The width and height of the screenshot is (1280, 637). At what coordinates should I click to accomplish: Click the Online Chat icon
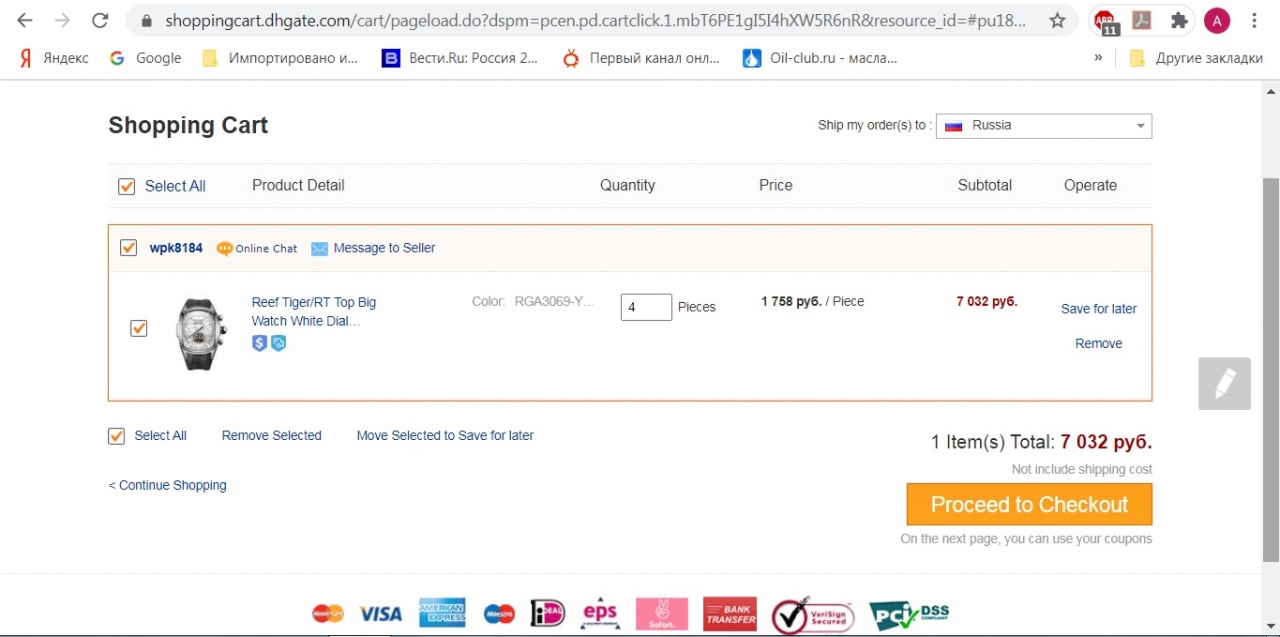(x=225, y=248)
